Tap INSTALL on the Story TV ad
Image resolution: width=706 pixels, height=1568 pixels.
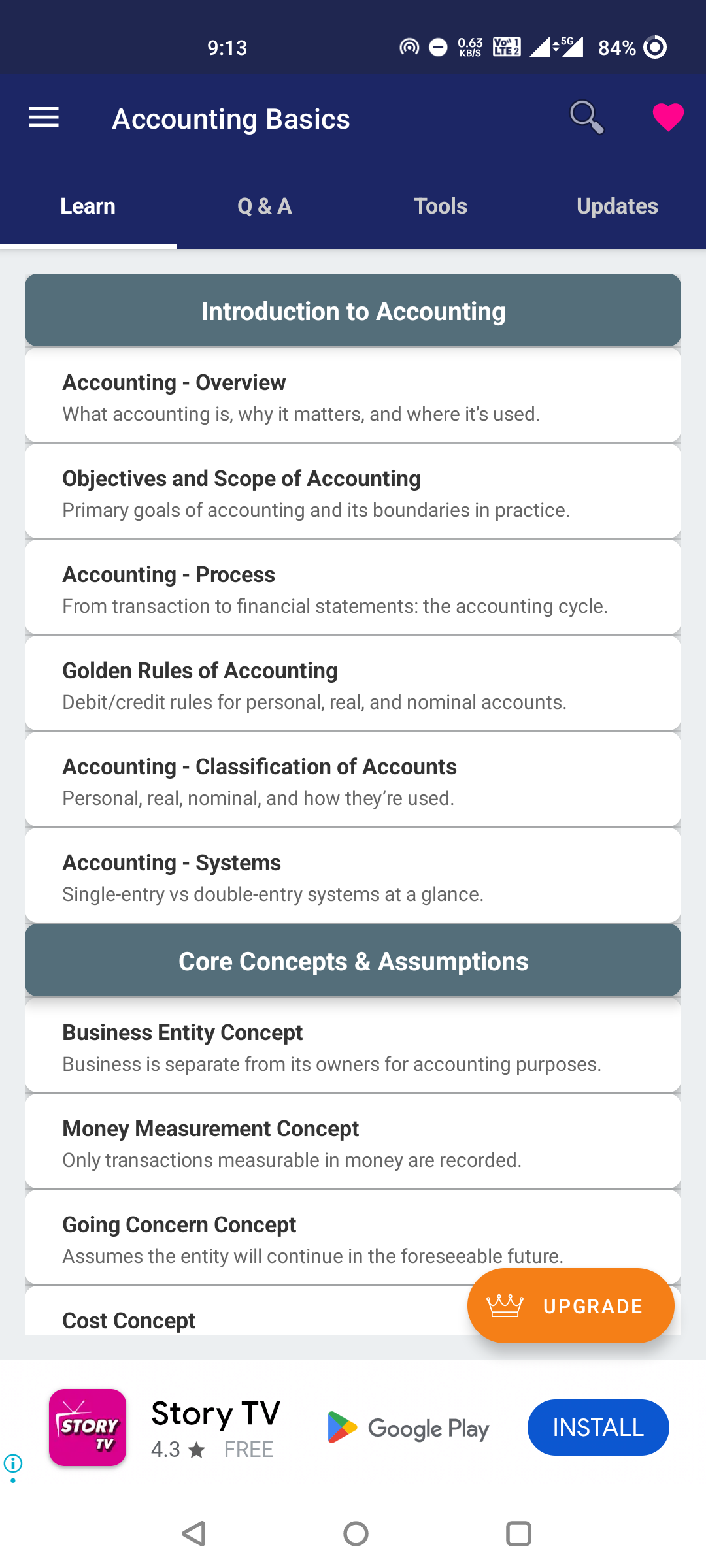[597, 1428]
